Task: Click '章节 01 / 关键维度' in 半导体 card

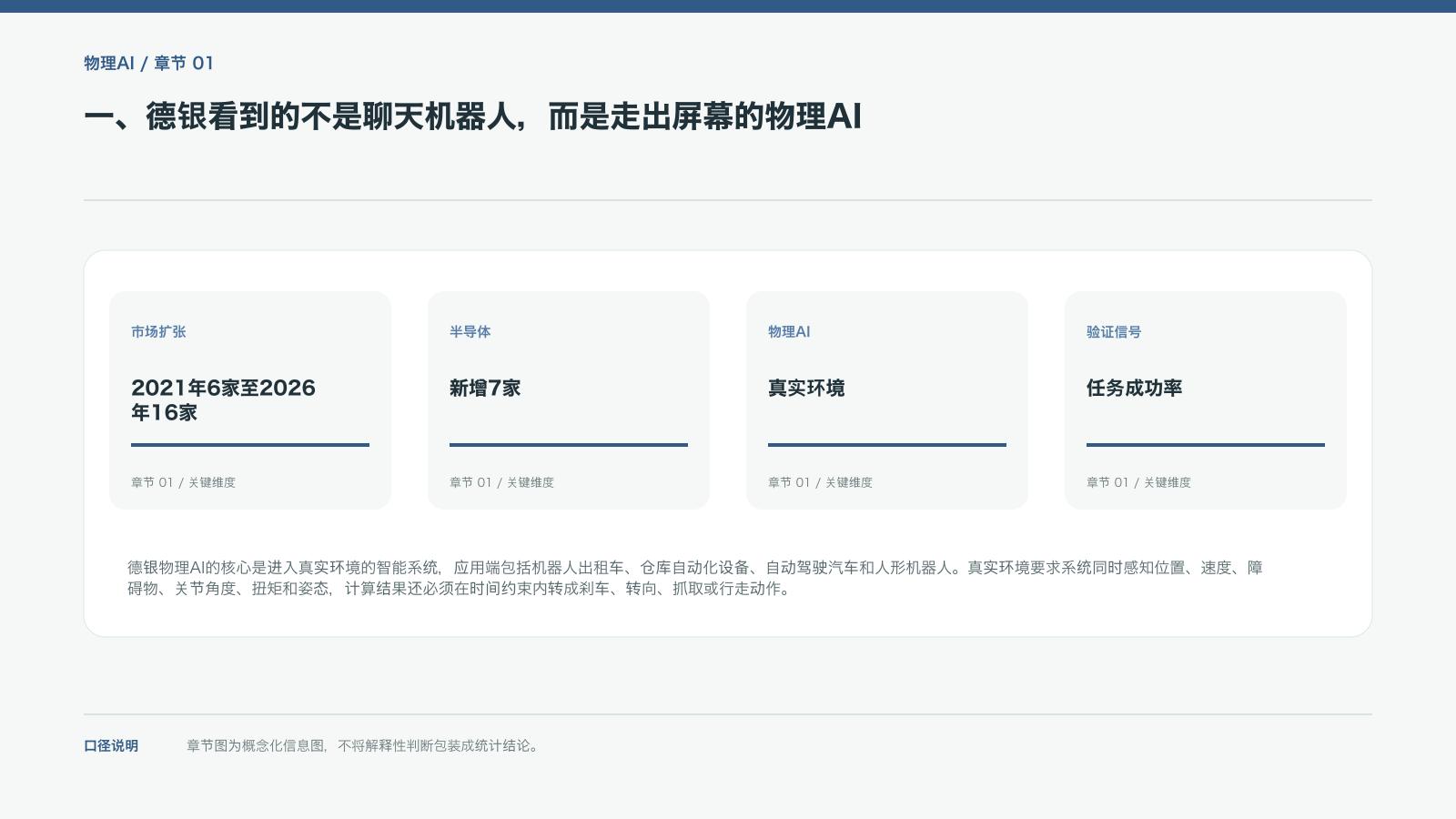Action: [501, 482]
